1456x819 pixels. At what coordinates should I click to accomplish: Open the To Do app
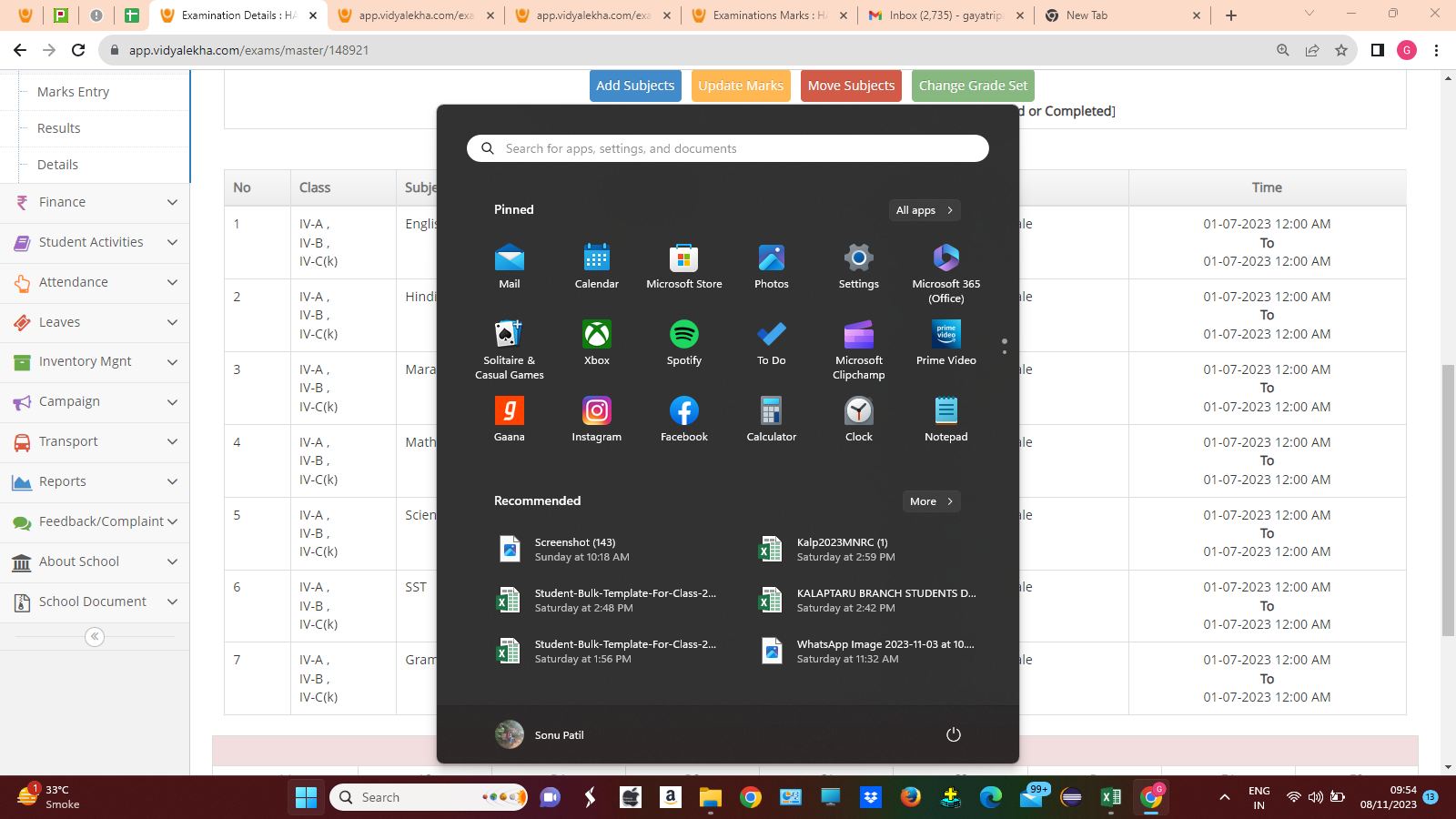click(772, 343)
